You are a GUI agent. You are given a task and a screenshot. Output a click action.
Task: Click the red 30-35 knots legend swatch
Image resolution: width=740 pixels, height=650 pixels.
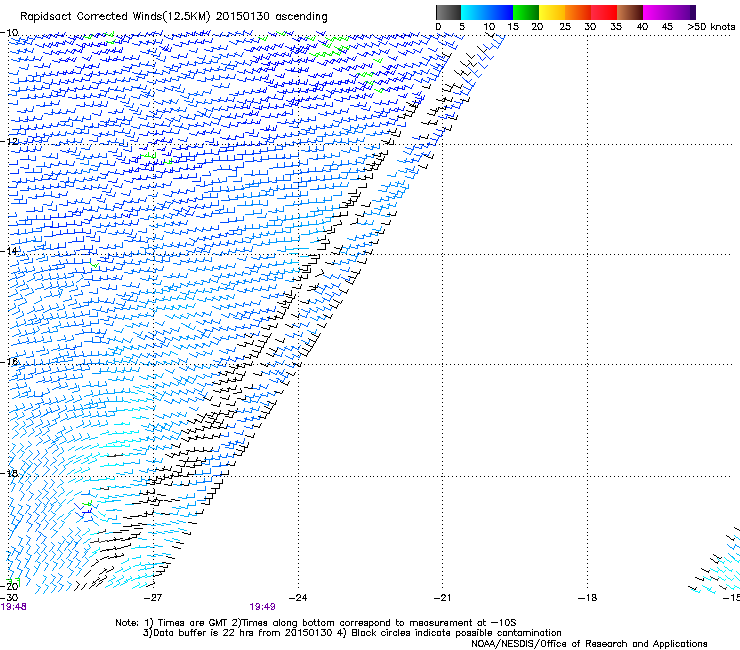click(x=604, y=12)
